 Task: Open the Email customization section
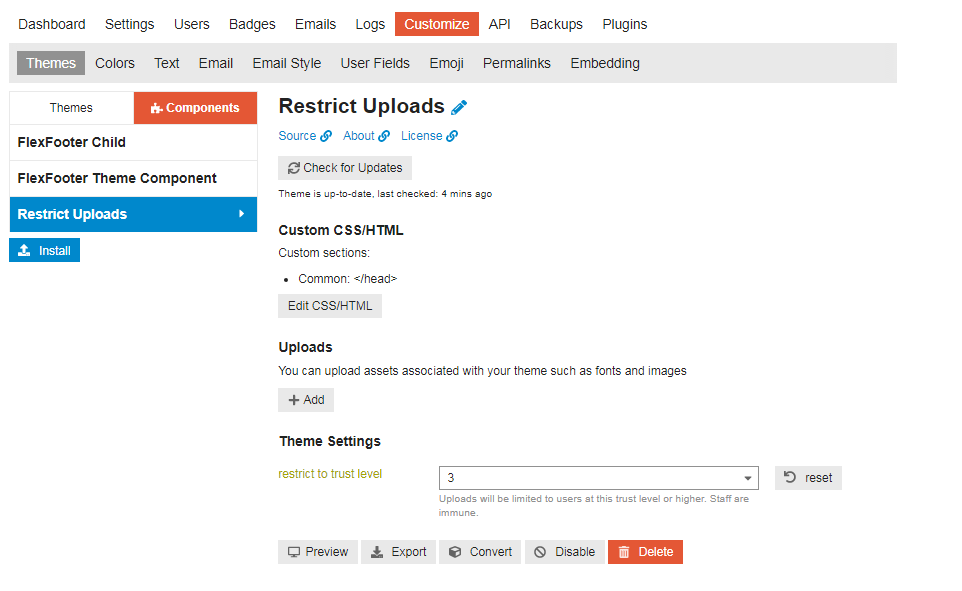click(x=216, y=63)
